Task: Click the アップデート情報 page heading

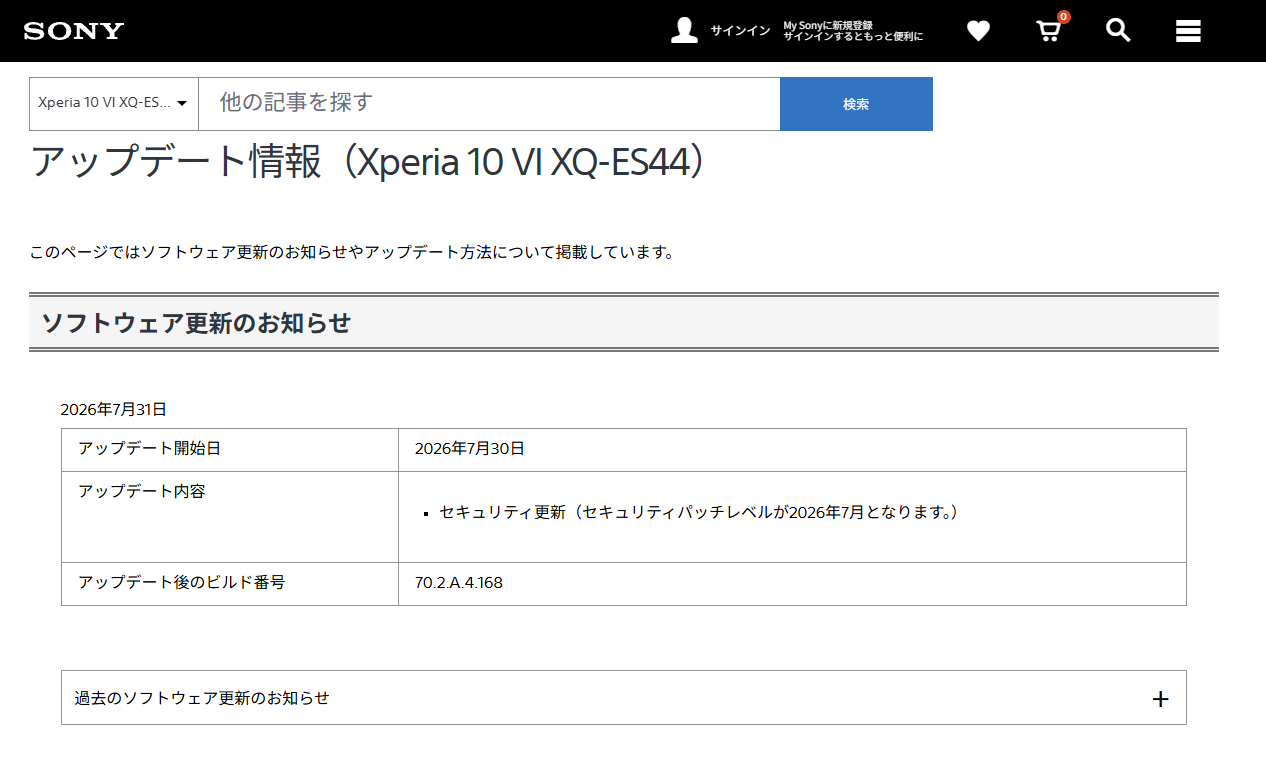Action: tap(369, 162)
